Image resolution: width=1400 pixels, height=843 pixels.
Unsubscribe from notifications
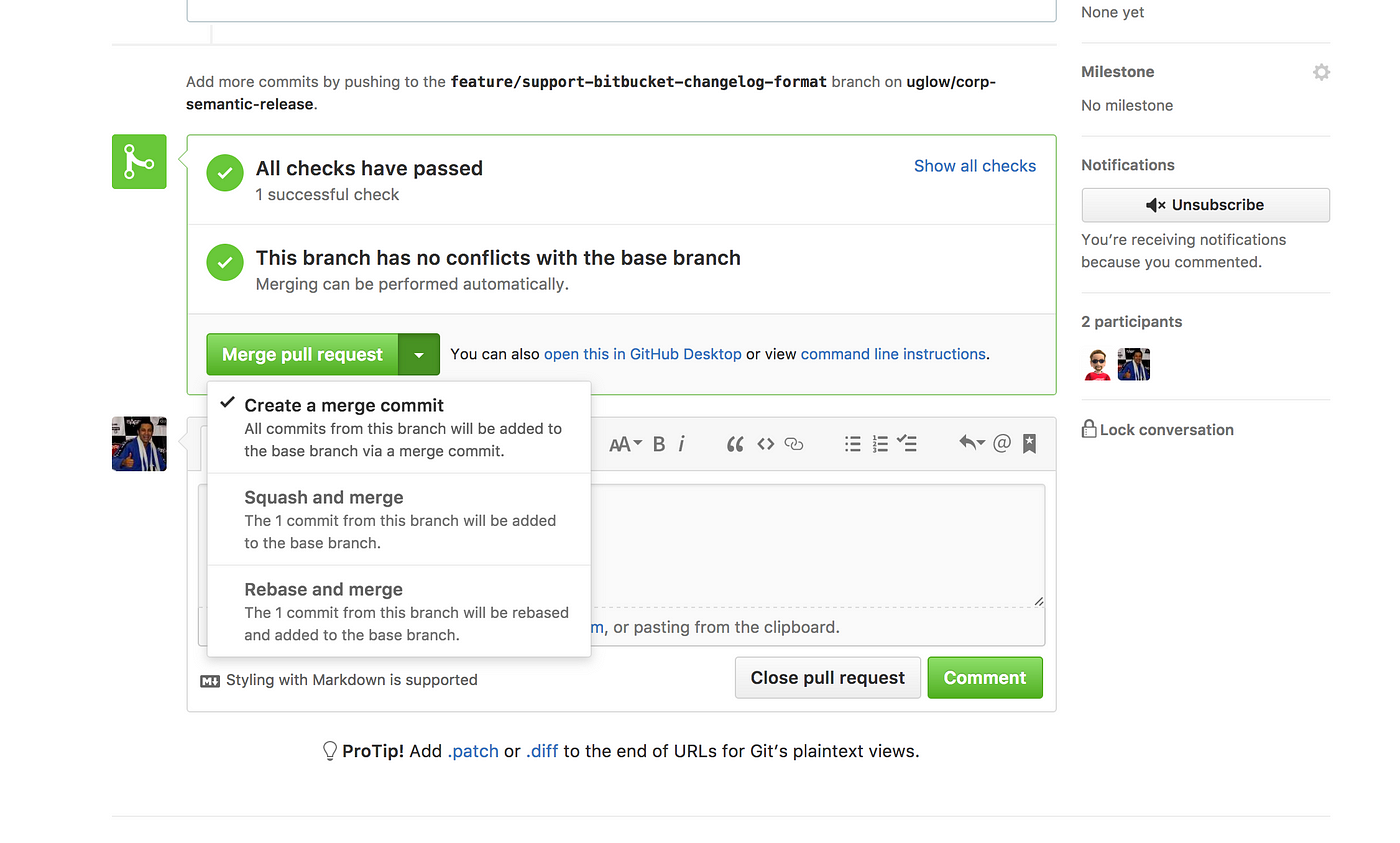[1205, 205]
